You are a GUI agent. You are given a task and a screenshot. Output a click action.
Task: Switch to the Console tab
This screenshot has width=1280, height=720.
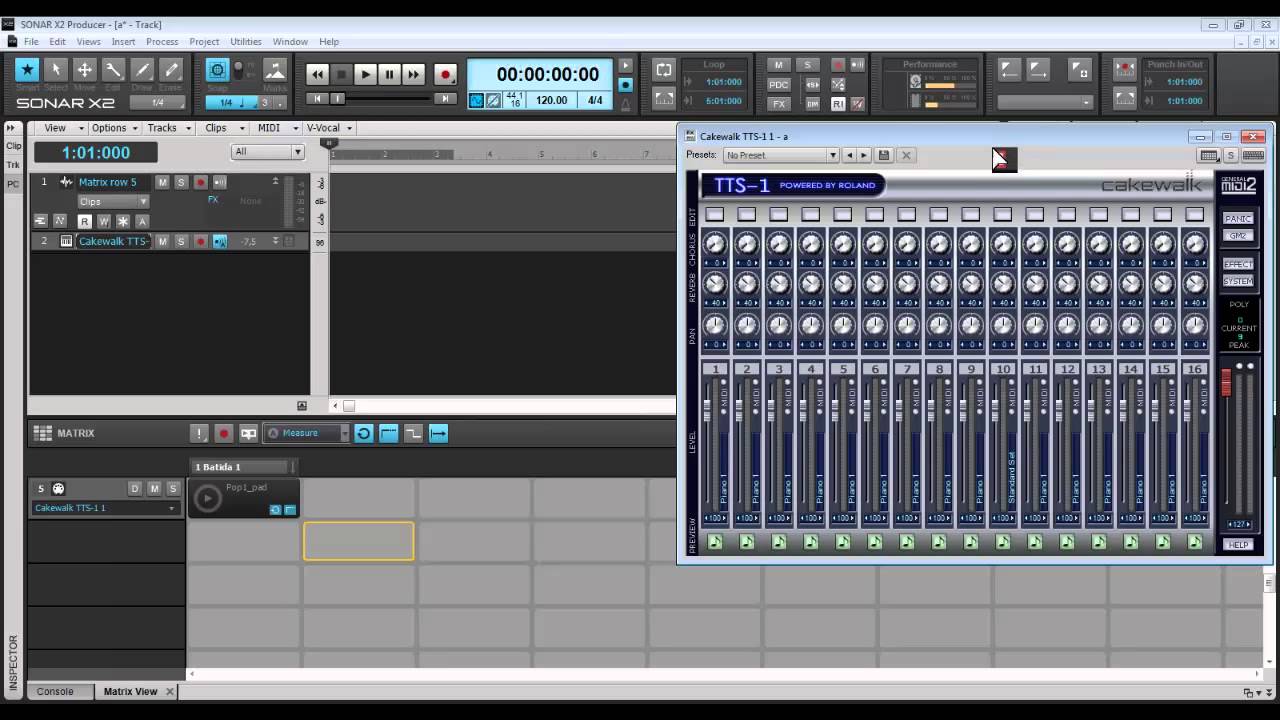point(55,691)
